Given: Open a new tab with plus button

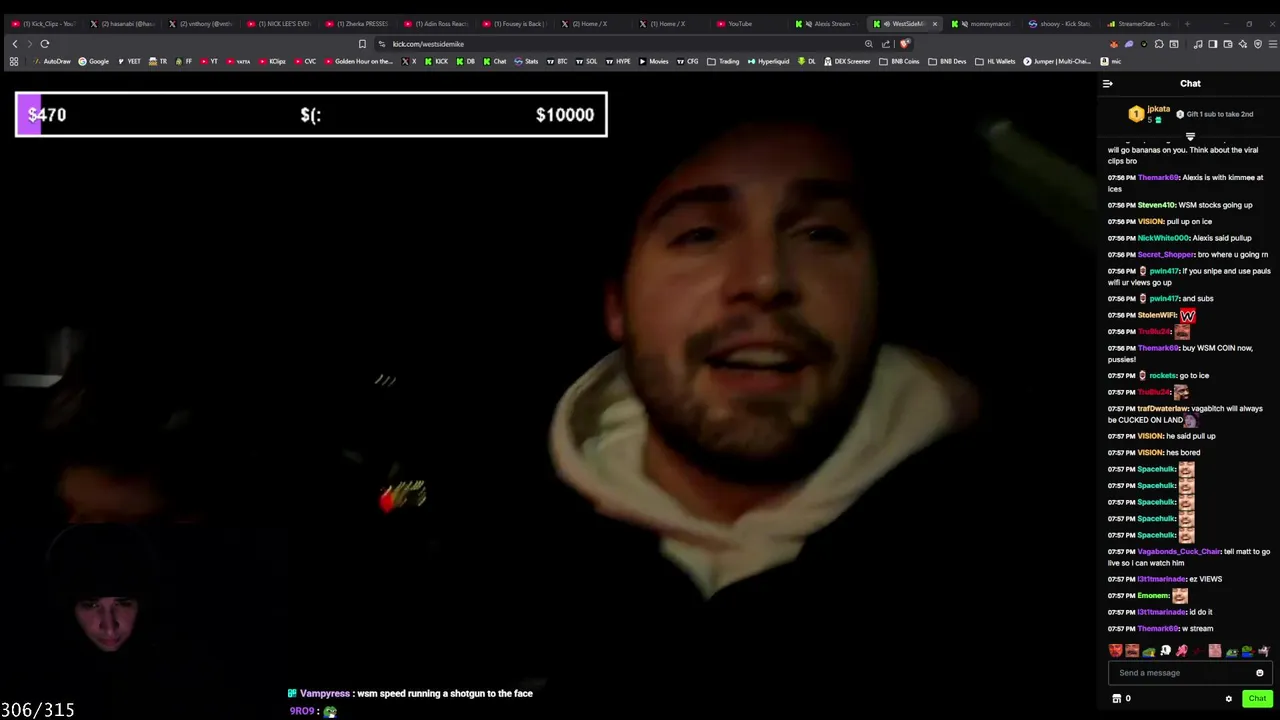Looking at the screenshot, I should [x=1189, y=24].
